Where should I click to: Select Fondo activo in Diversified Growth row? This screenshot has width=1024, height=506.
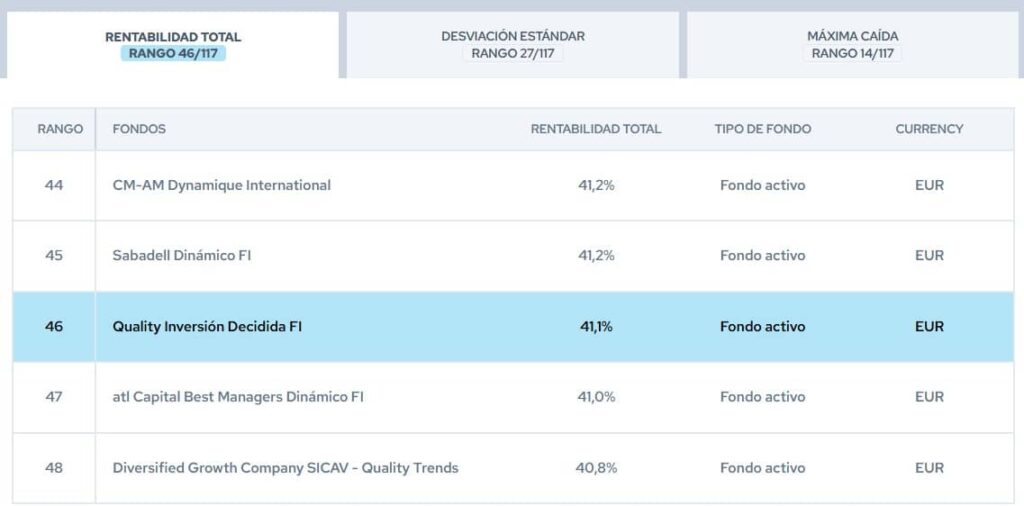(763, 468)
